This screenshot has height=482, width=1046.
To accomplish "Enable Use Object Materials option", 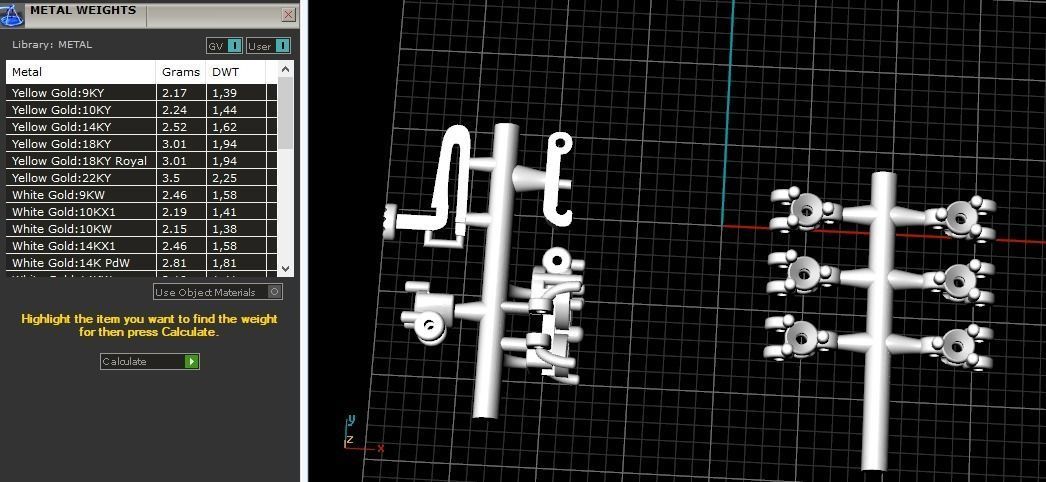I will tap(217, 292).
